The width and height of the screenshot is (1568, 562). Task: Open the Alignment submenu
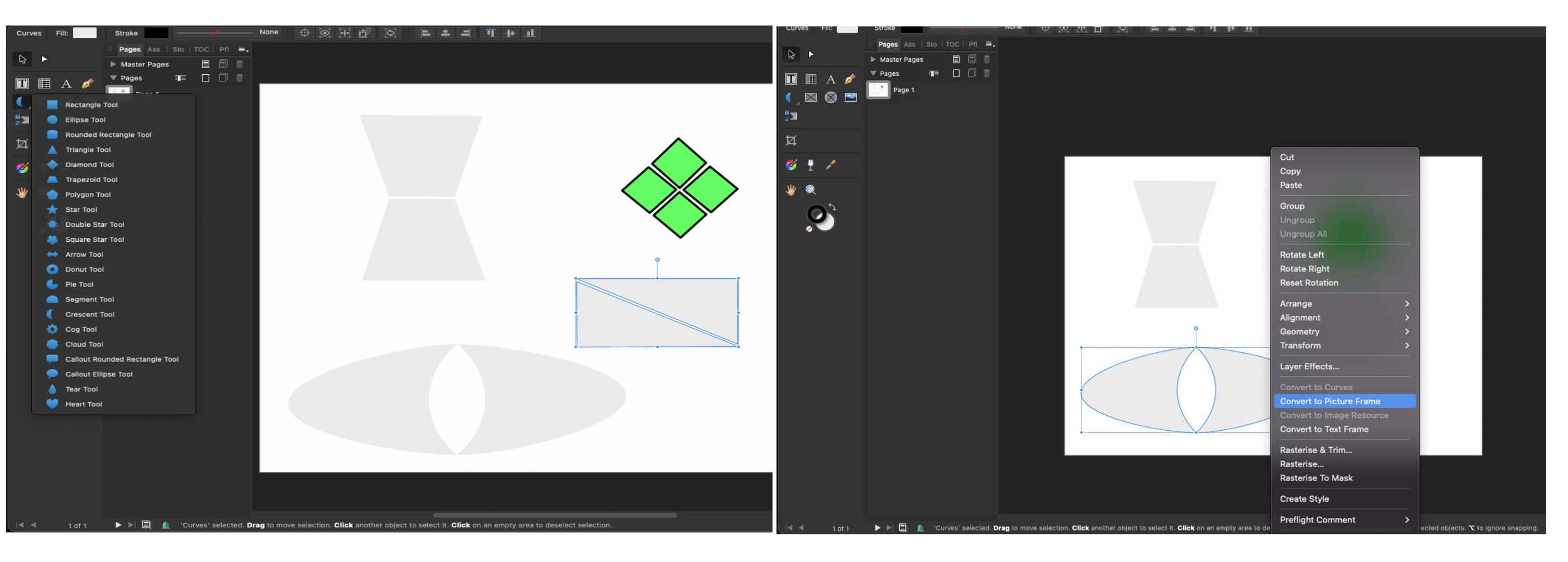(x=1344, y=318)
